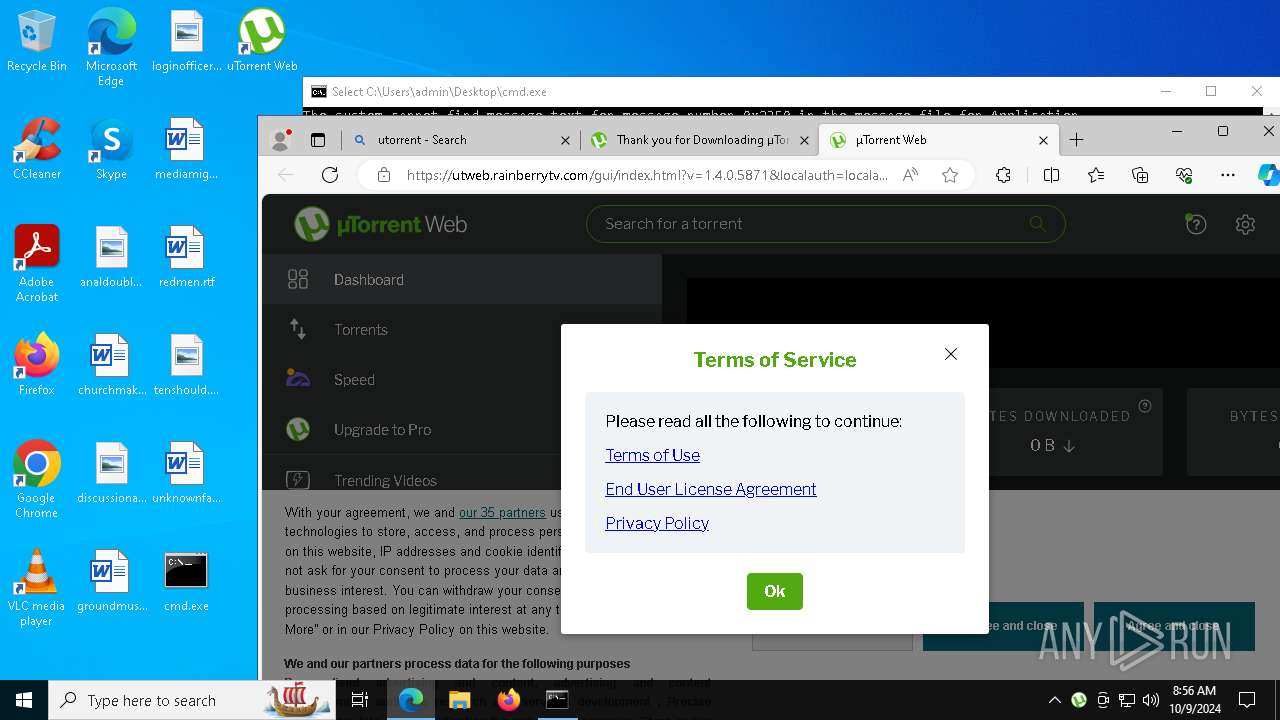This screenshot has height=720, width=1280.
Task: Open the uTorrent Web desktop shortcut
Action: click(x=262, y=42)
